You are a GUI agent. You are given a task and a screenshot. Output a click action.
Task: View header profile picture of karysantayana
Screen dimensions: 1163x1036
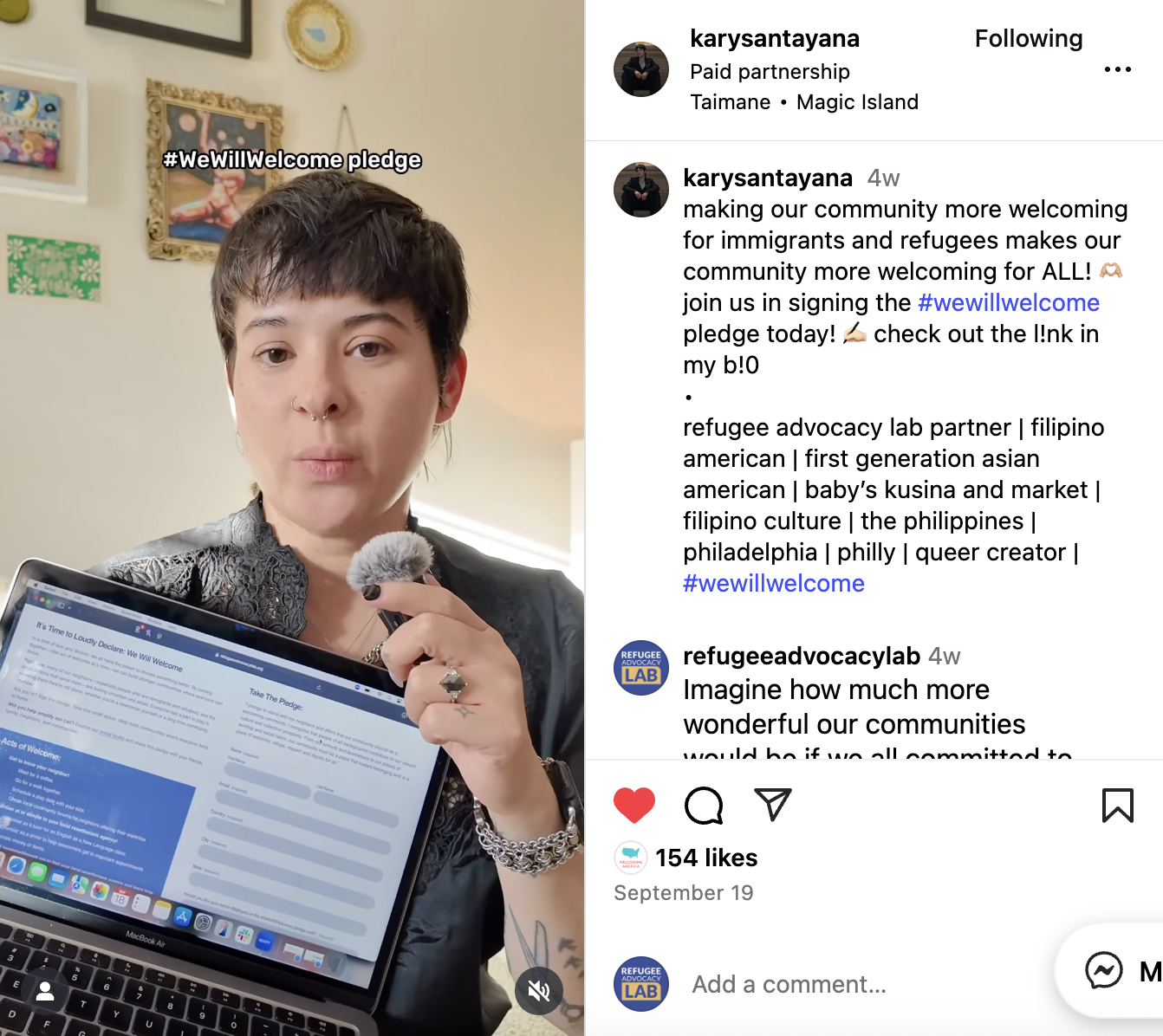pos(641,69)
